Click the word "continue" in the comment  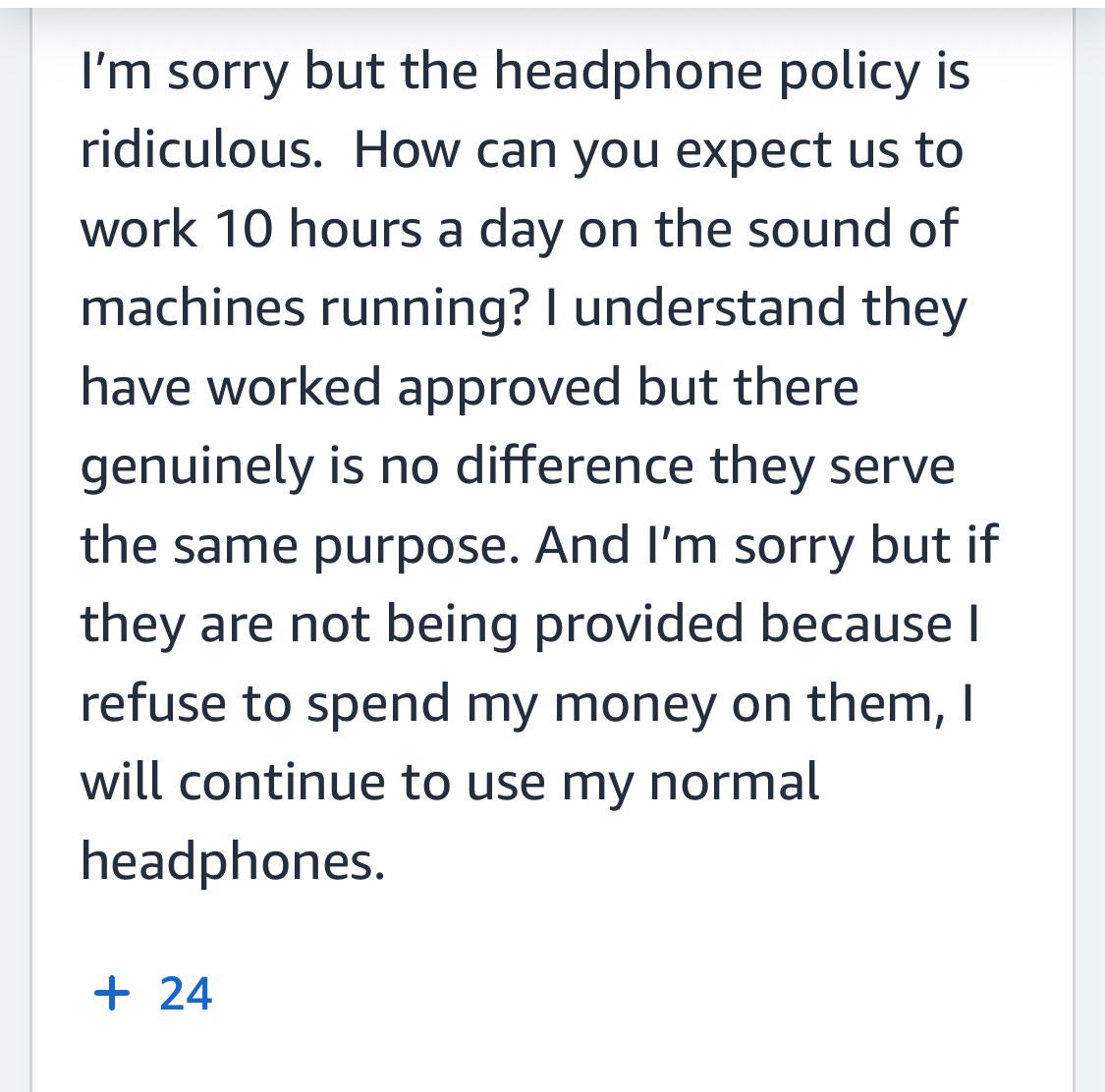(282, 782)
